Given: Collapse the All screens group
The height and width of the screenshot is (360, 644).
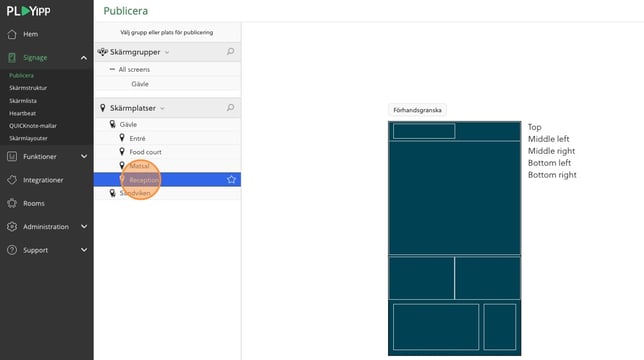Looking at the screenshot, I should point(112,69).
